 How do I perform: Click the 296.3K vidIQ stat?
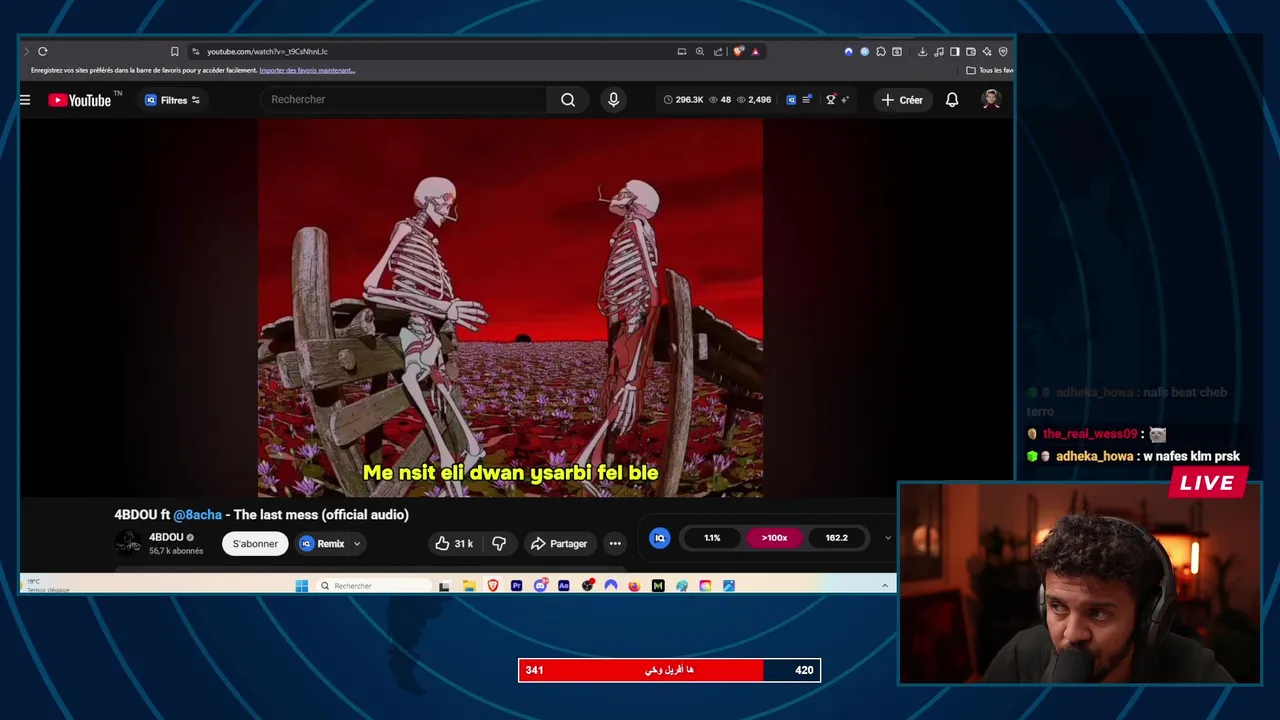[683, 99]
